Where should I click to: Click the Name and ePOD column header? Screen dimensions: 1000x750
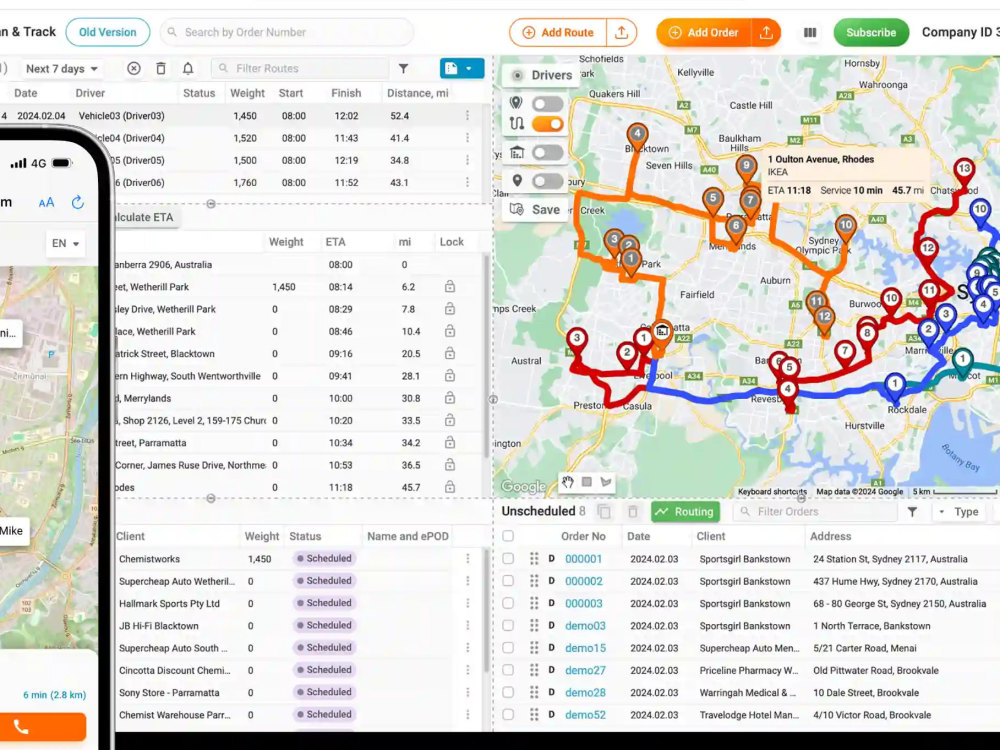(408, 536)
